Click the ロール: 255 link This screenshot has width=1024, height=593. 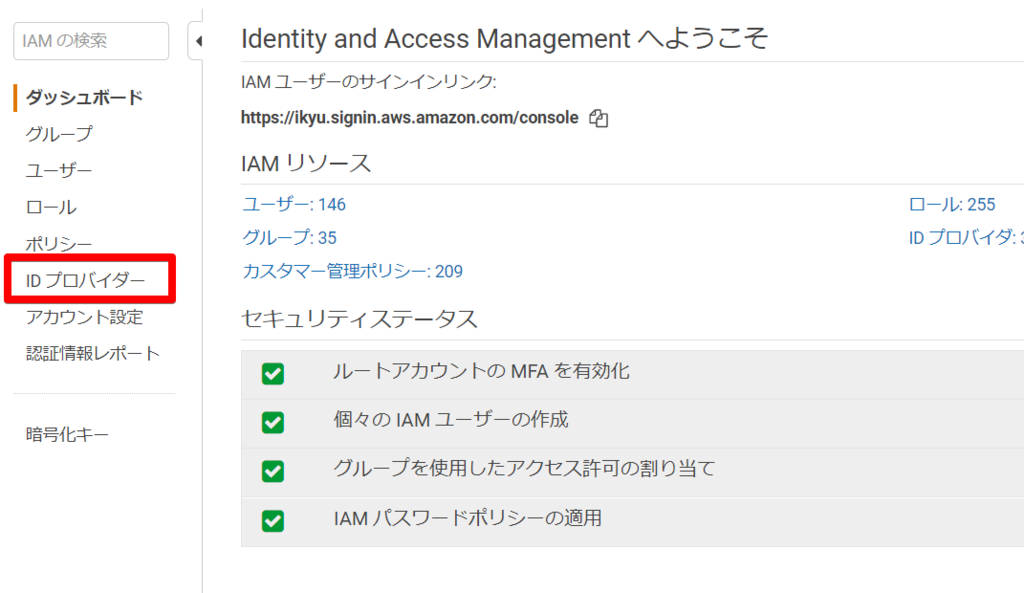click(951, 205)
